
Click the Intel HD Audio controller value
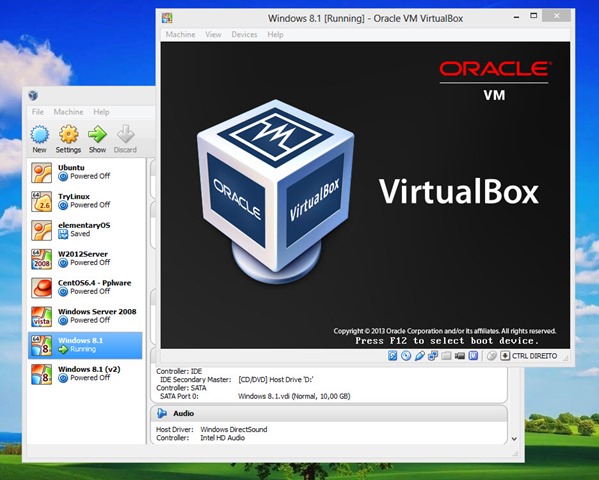click(222, 438)
